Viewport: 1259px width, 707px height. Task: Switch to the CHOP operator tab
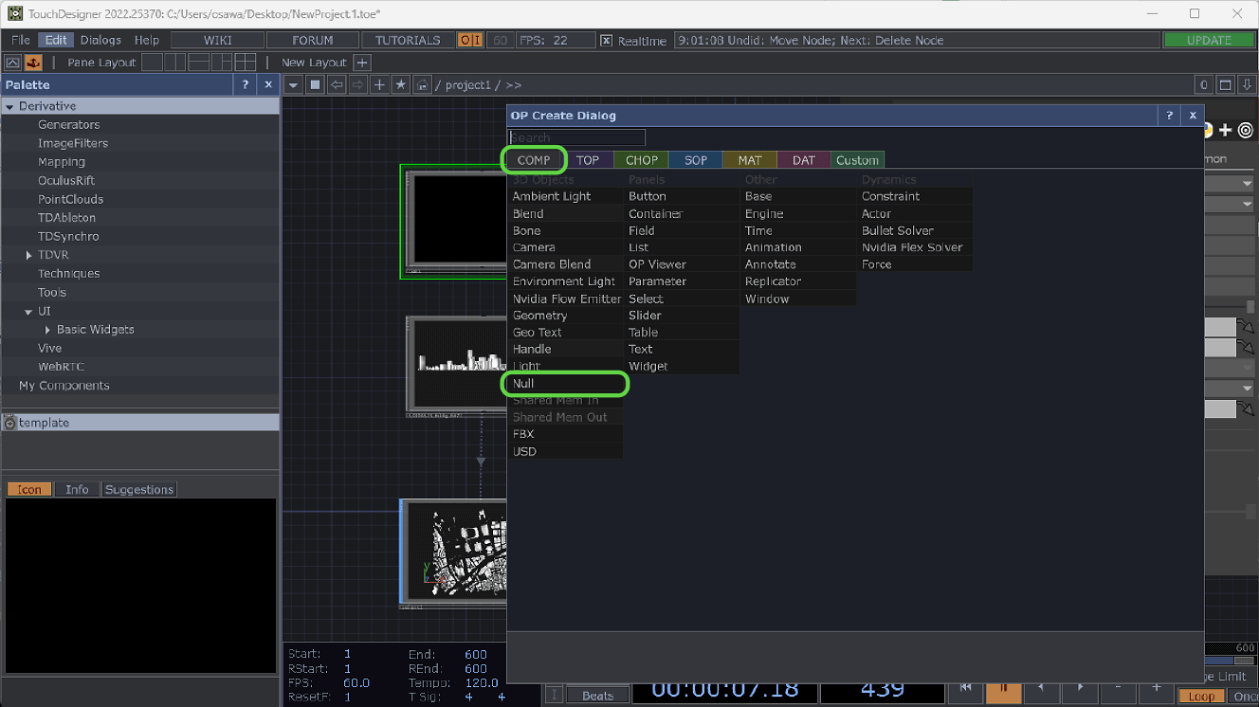click(x=642, y=160)
